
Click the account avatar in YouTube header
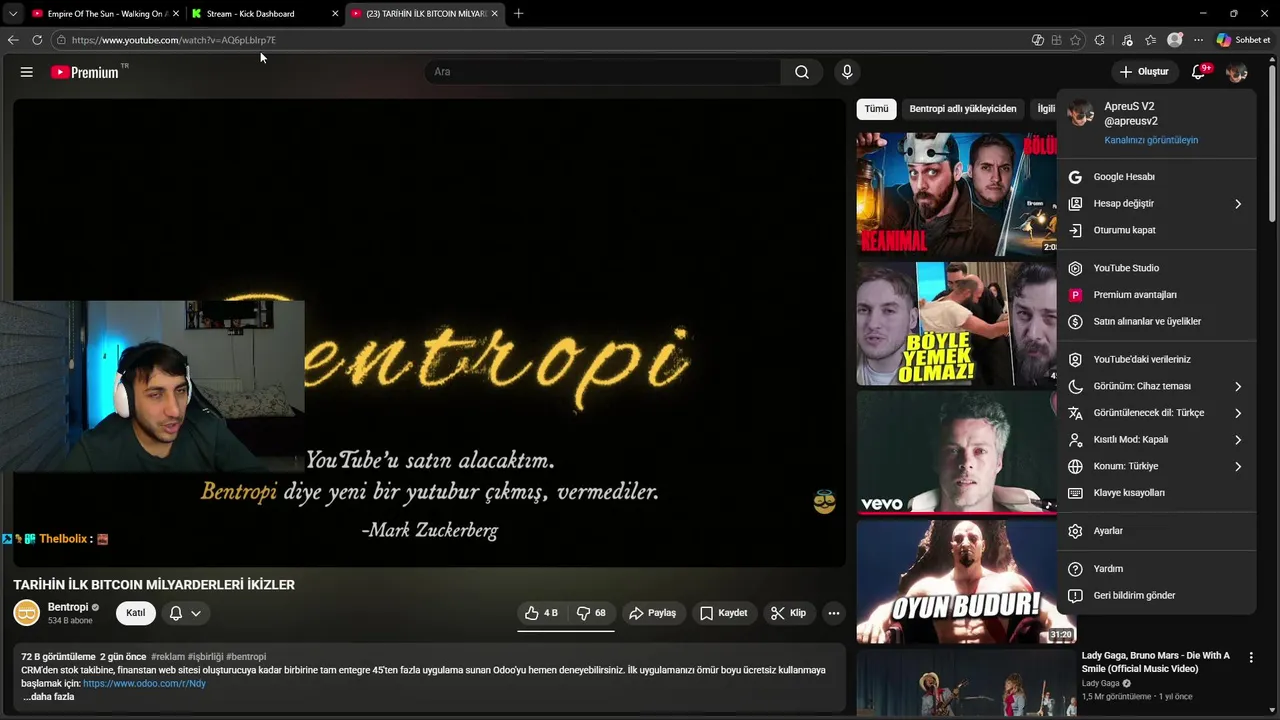(x=1237, y=72)
